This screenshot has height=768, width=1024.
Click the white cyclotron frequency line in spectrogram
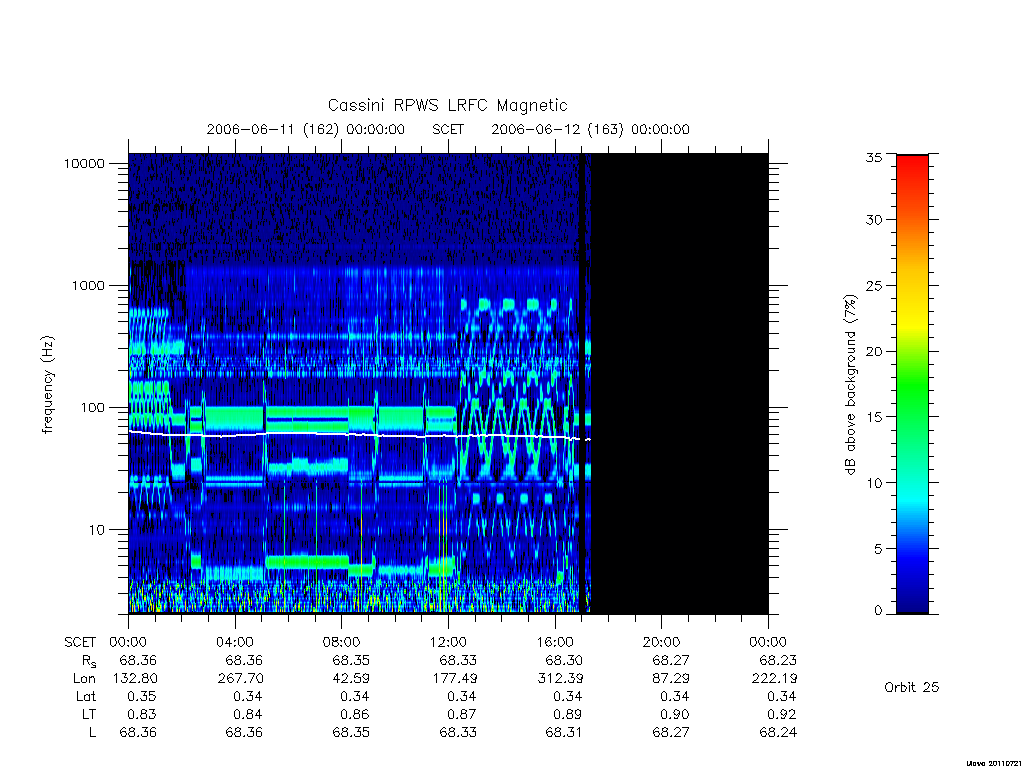click(x=359, y=435)
